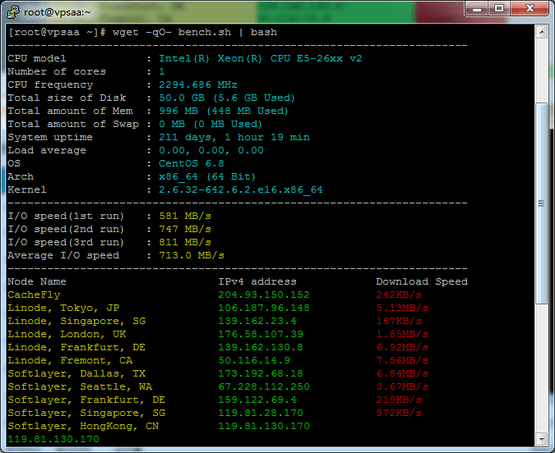This screenshot has width=555, height=453.
Task: Click the window title text root@vpsaa:~
Action: (57, 12)
